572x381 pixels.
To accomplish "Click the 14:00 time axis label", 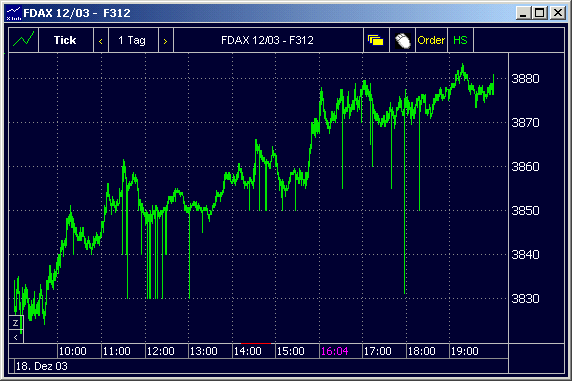I will click(247, 351).
